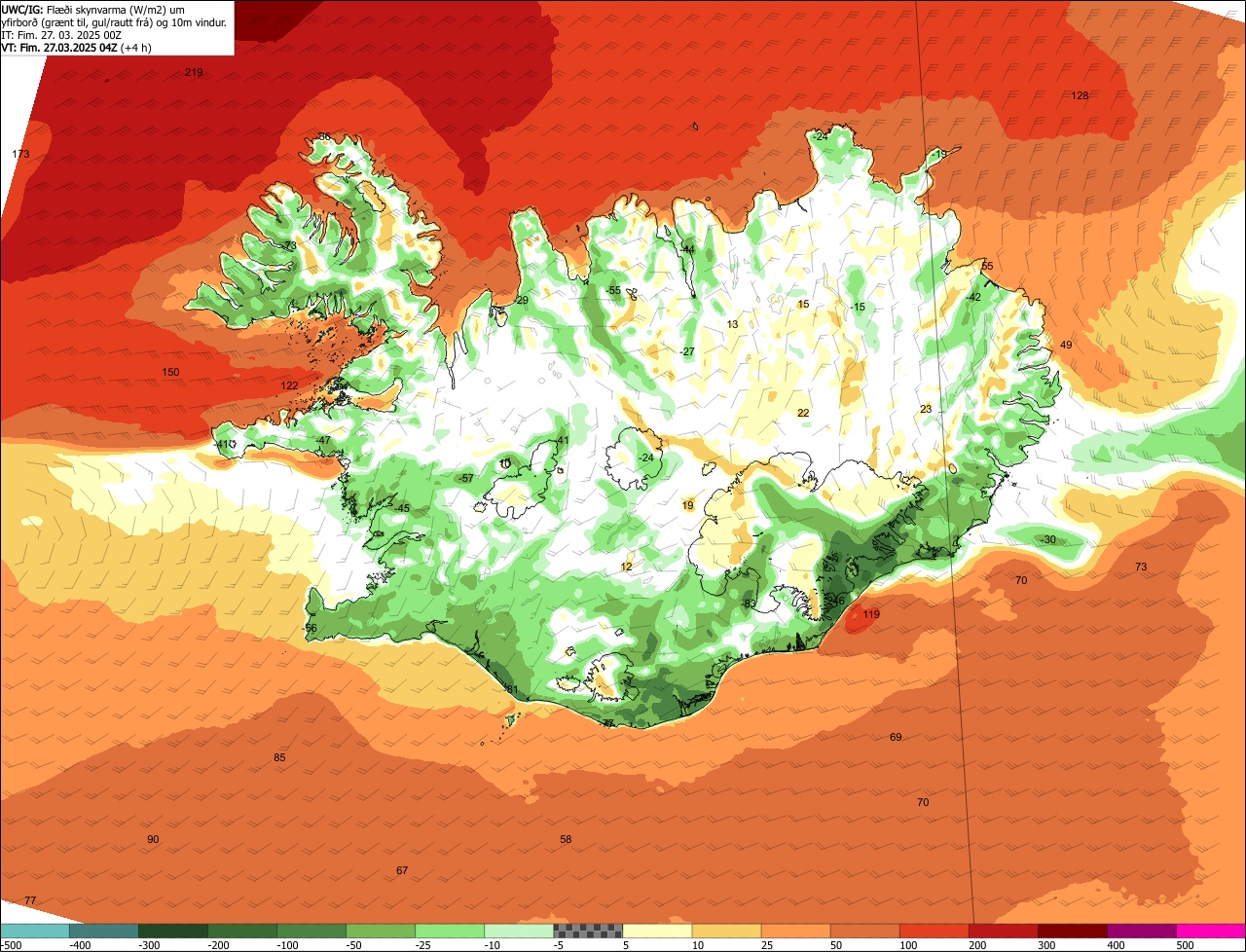Click the ocean flux value "128"
Viewport: 1246px width, 952px height.
pos(1080,95)
